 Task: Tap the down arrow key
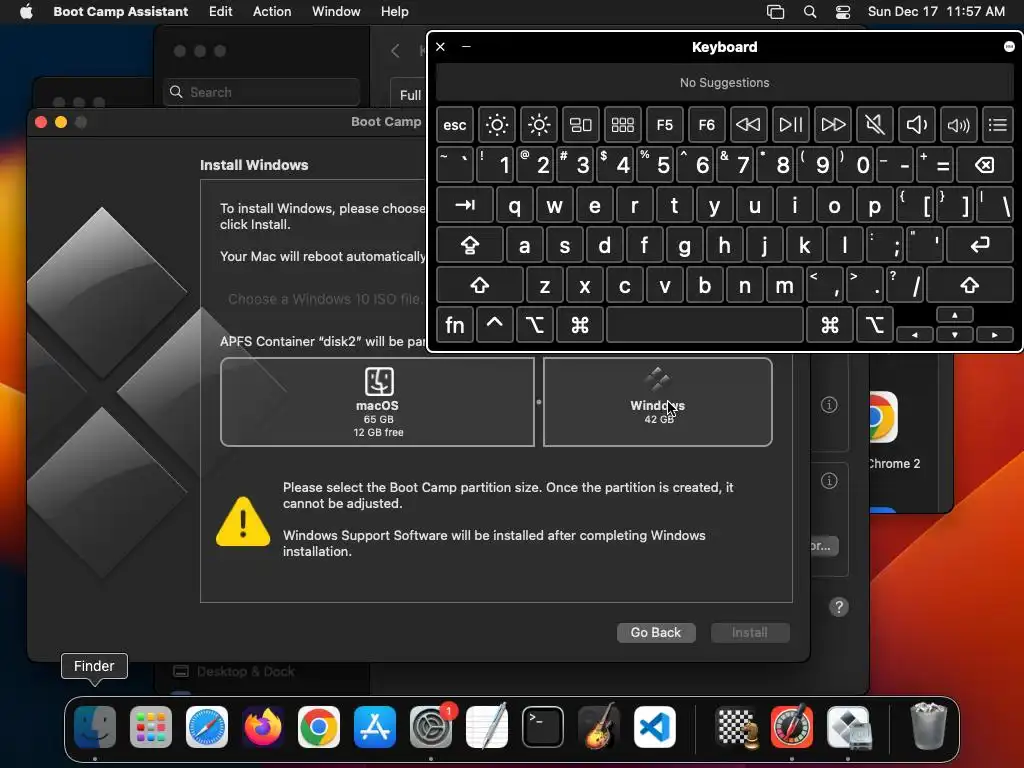point(955,334)
